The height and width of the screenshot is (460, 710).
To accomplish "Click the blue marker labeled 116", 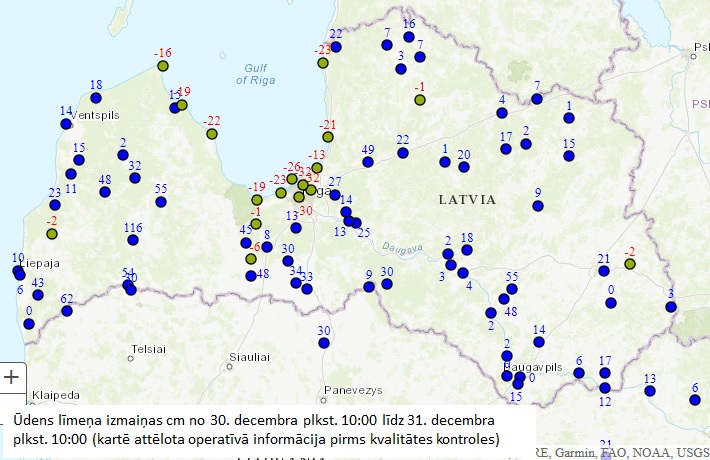I will (133, 241).
